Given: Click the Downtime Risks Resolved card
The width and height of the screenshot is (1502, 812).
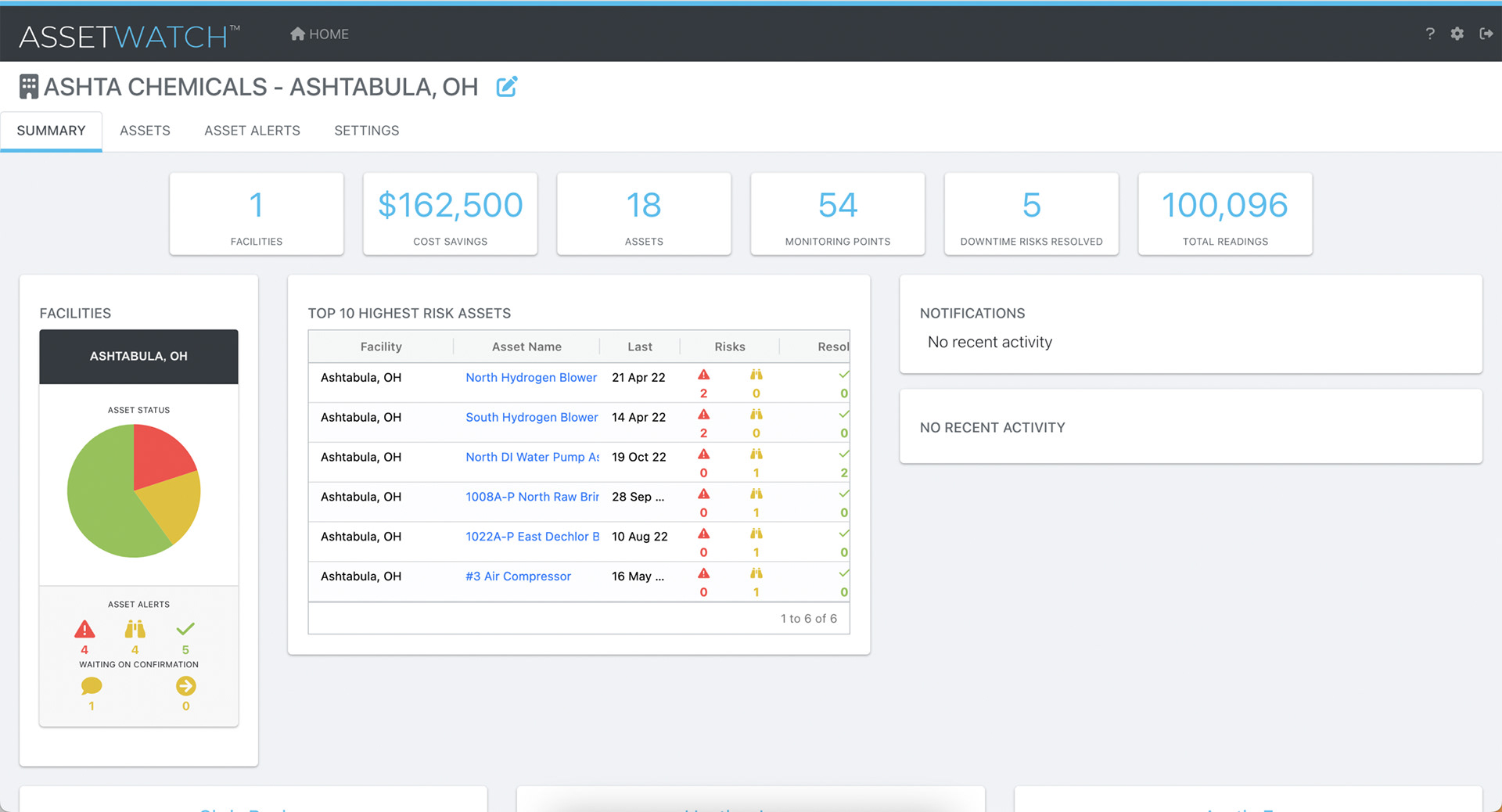Looking at the screenshot, I should pos(1032,214).
